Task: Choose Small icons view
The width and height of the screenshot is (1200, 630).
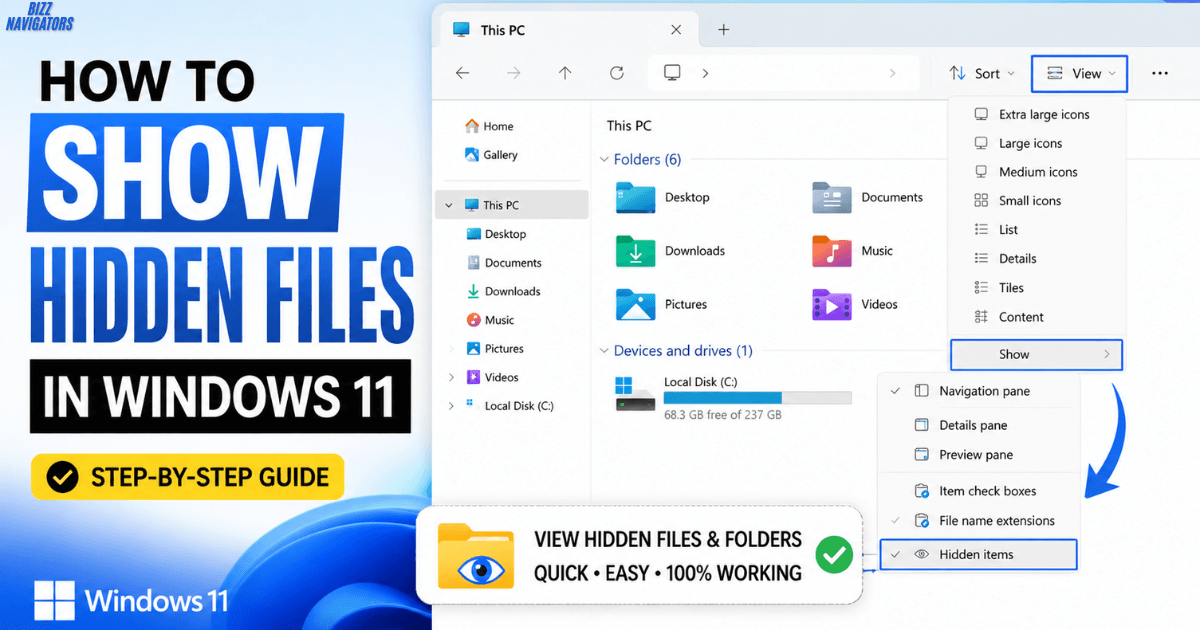Action: click(1036, 201)
